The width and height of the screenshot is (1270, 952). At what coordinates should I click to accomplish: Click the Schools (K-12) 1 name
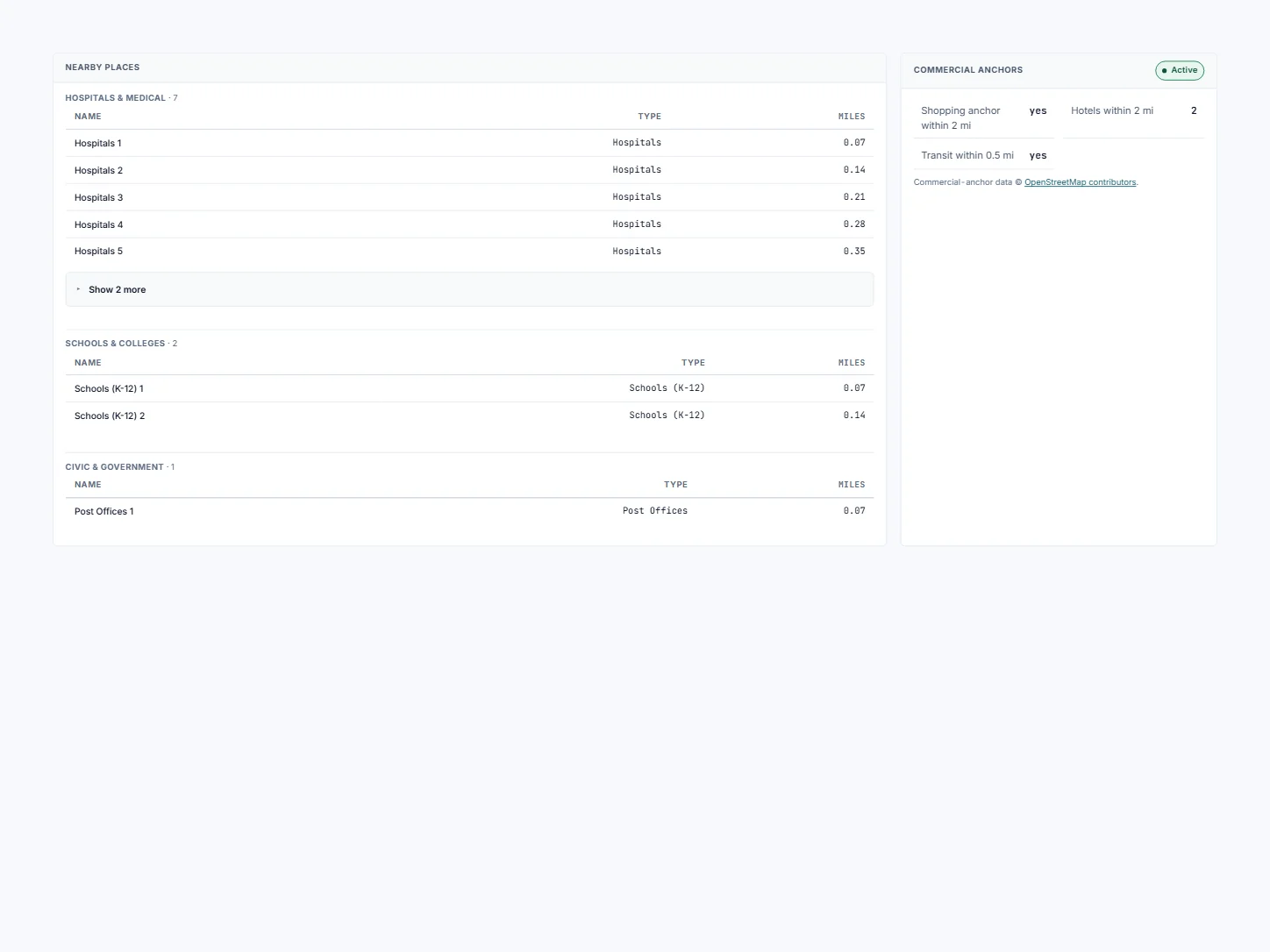[x=109, y=388]
